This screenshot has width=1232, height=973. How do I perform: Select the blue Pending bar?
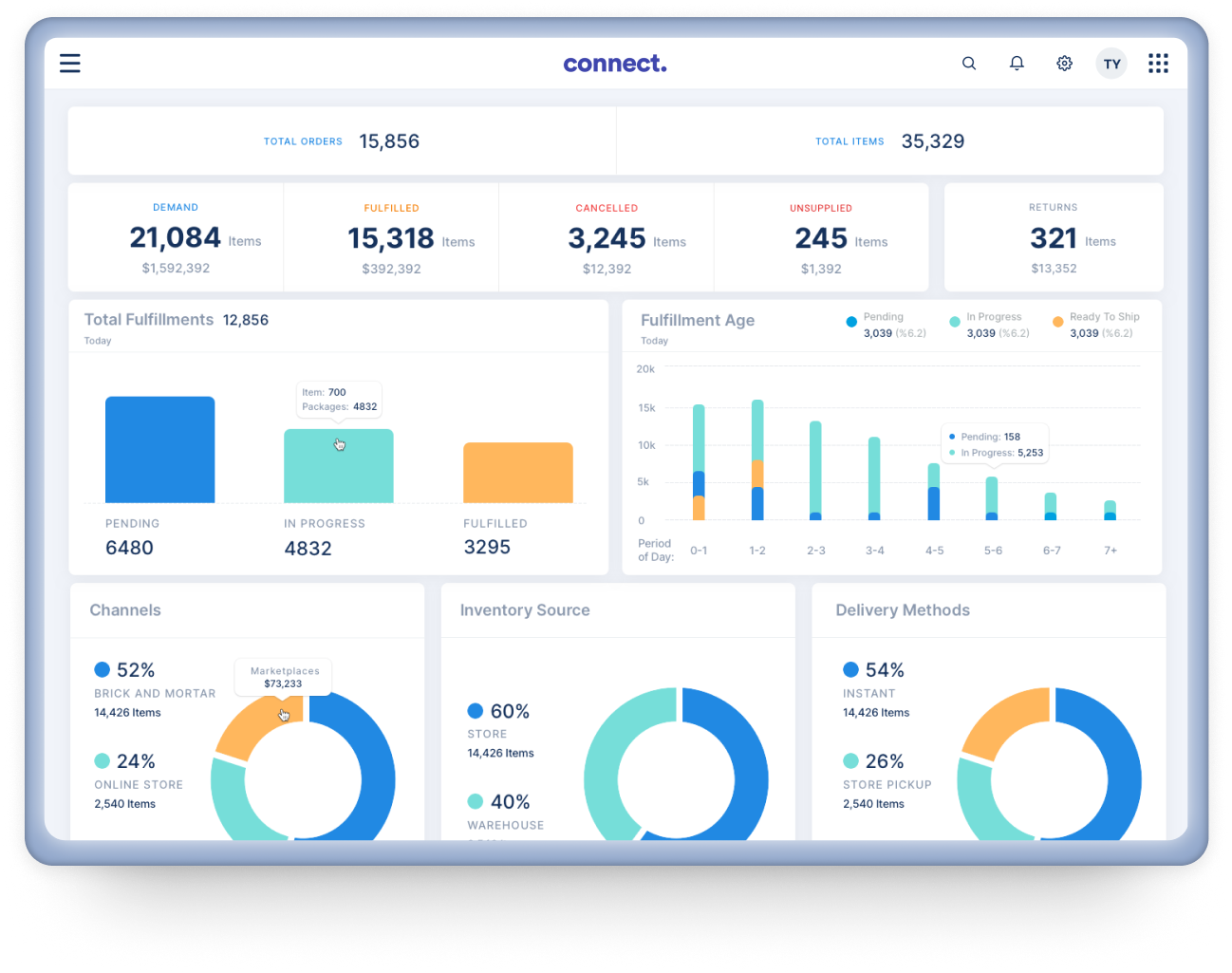click(159, 450)
